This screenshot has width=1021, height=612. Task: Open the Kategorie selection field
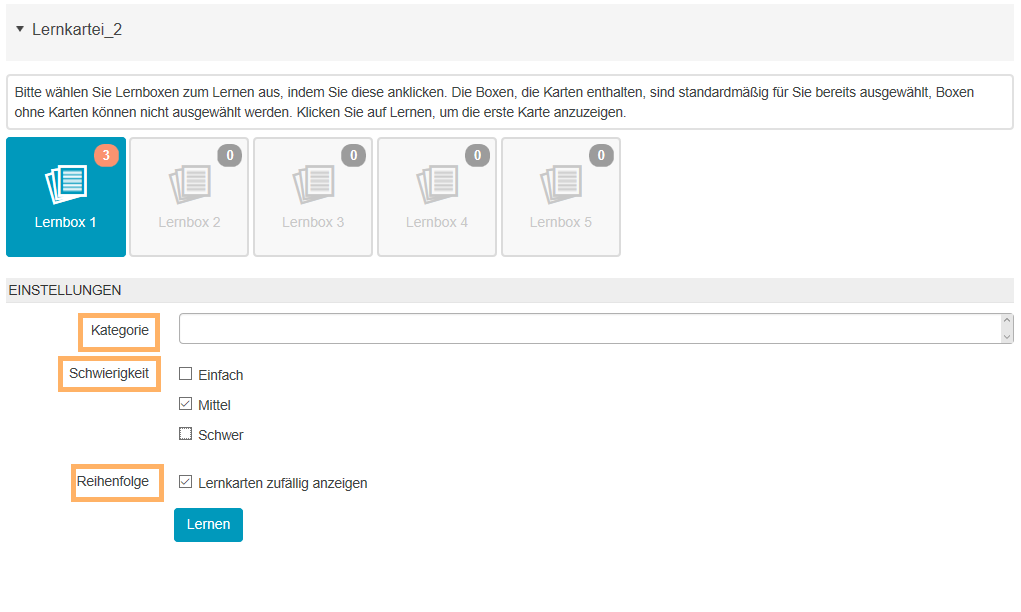click(x=590, y=329)
